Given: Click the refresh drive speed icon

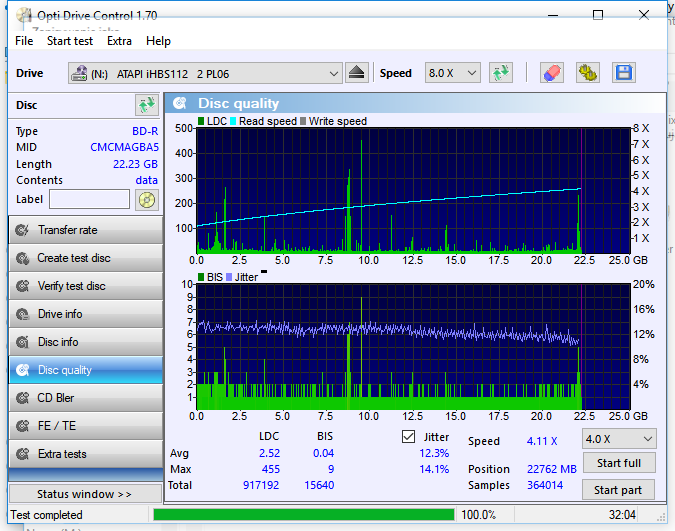Looking at the screenshot, I should (x=501, y=73).
